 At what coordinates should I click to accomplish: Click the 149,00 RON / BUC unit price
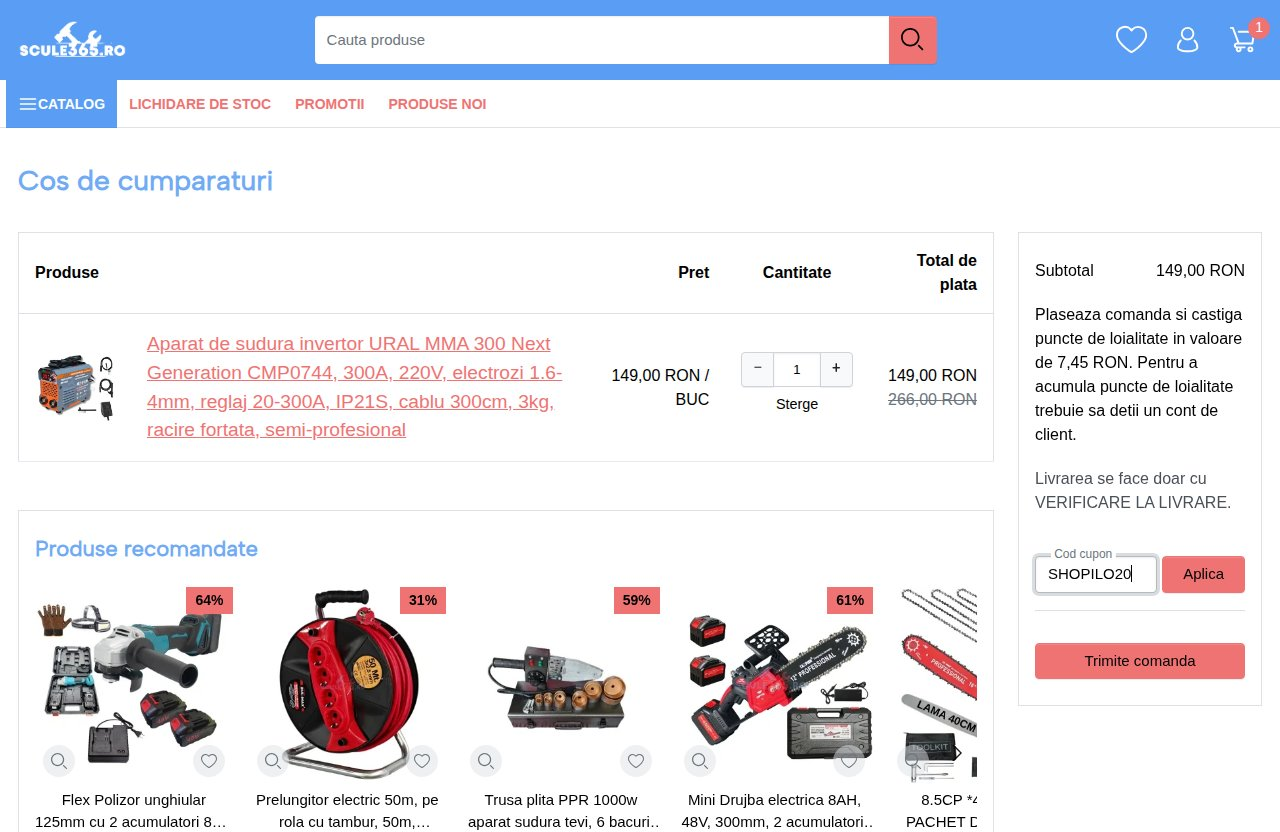(x=660, y=387)
